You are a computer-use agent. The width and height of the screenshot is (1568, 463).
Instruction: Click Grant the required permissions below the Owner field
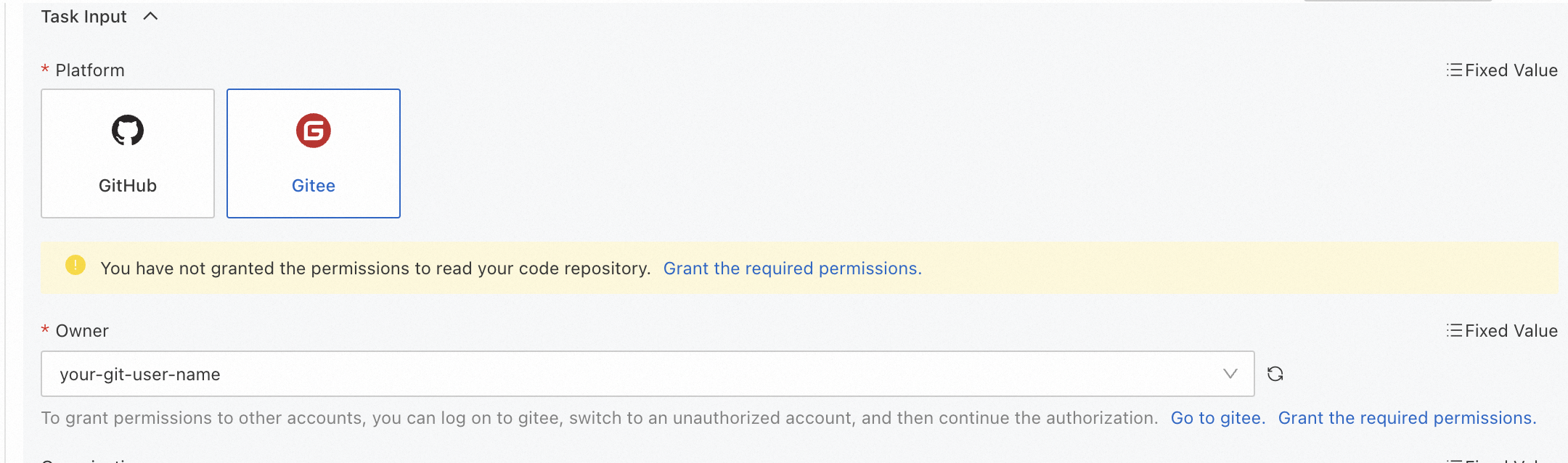coord(1408,417)
